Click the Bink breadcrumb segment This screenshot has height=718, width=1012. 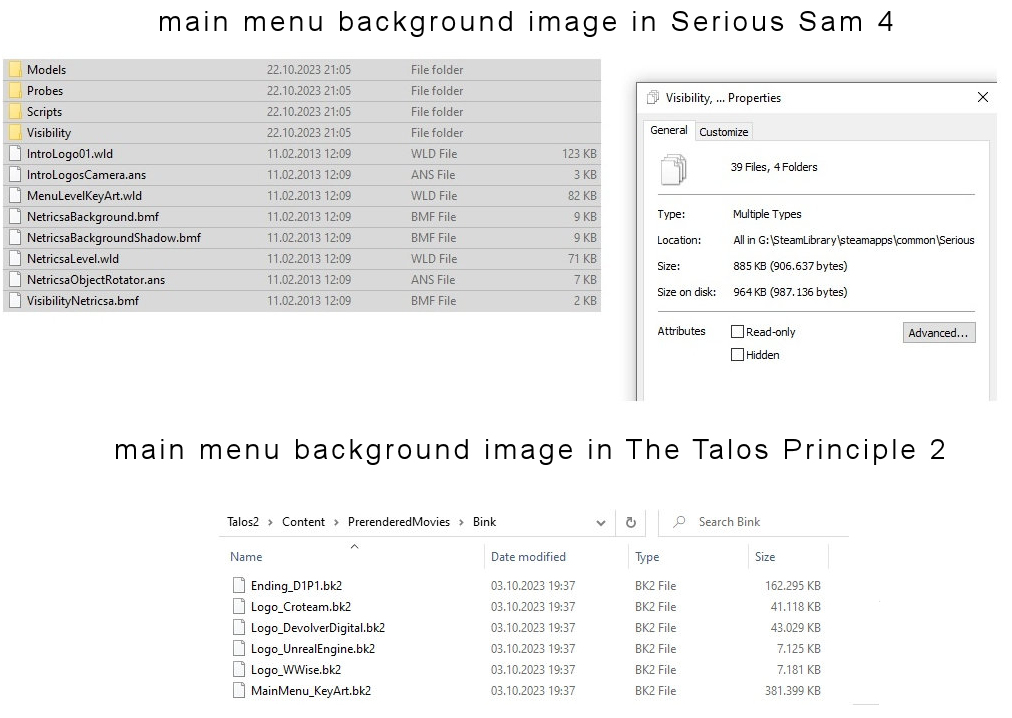pyautogui.click(x=484, y=522)
